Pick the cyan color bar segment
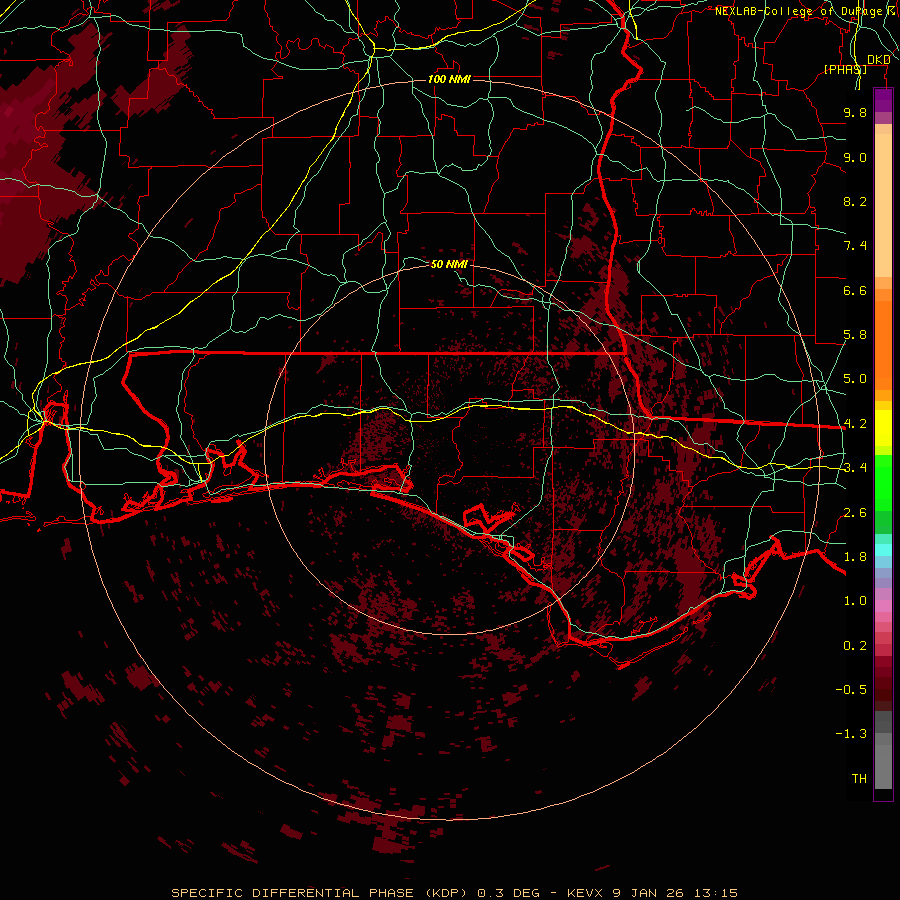Screen dimensions: 900x900 tap(883, 550)
